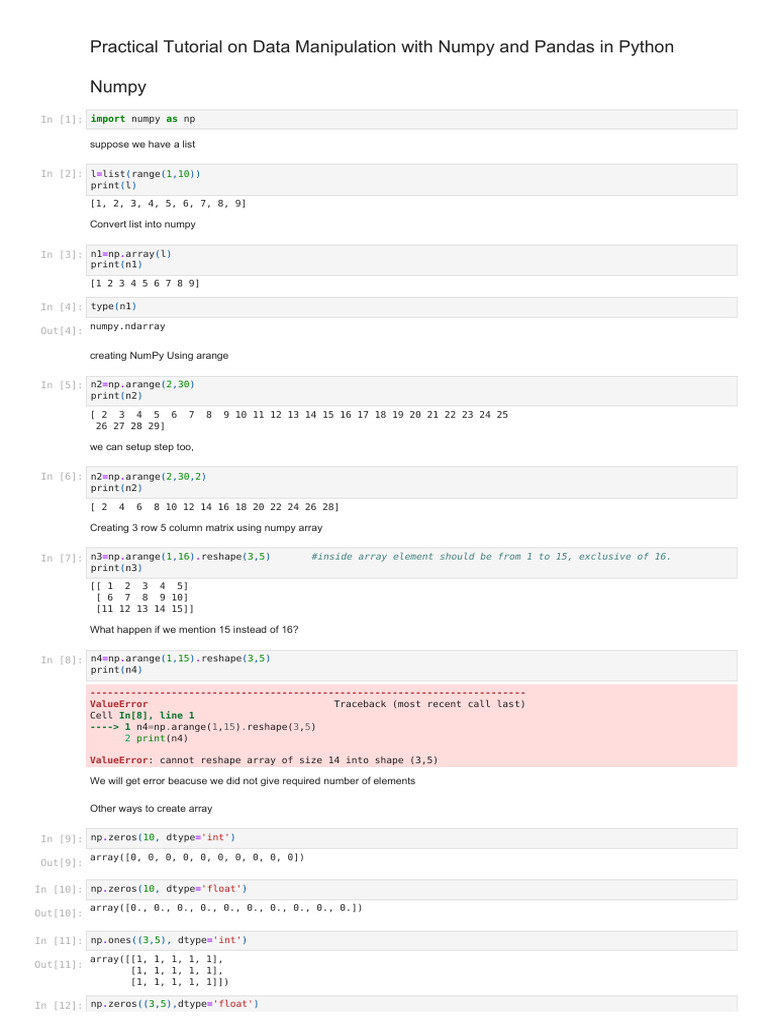Screen dimensions: 768x1024
Task: Click the numpy.ndarray output text
Action: (128, 326)
